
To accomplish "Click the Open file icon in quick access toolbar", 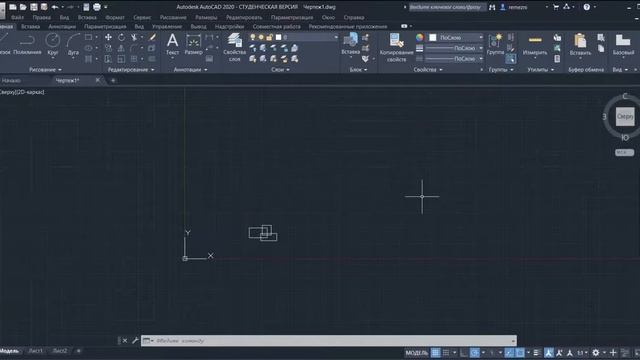I will pos(23,7).
